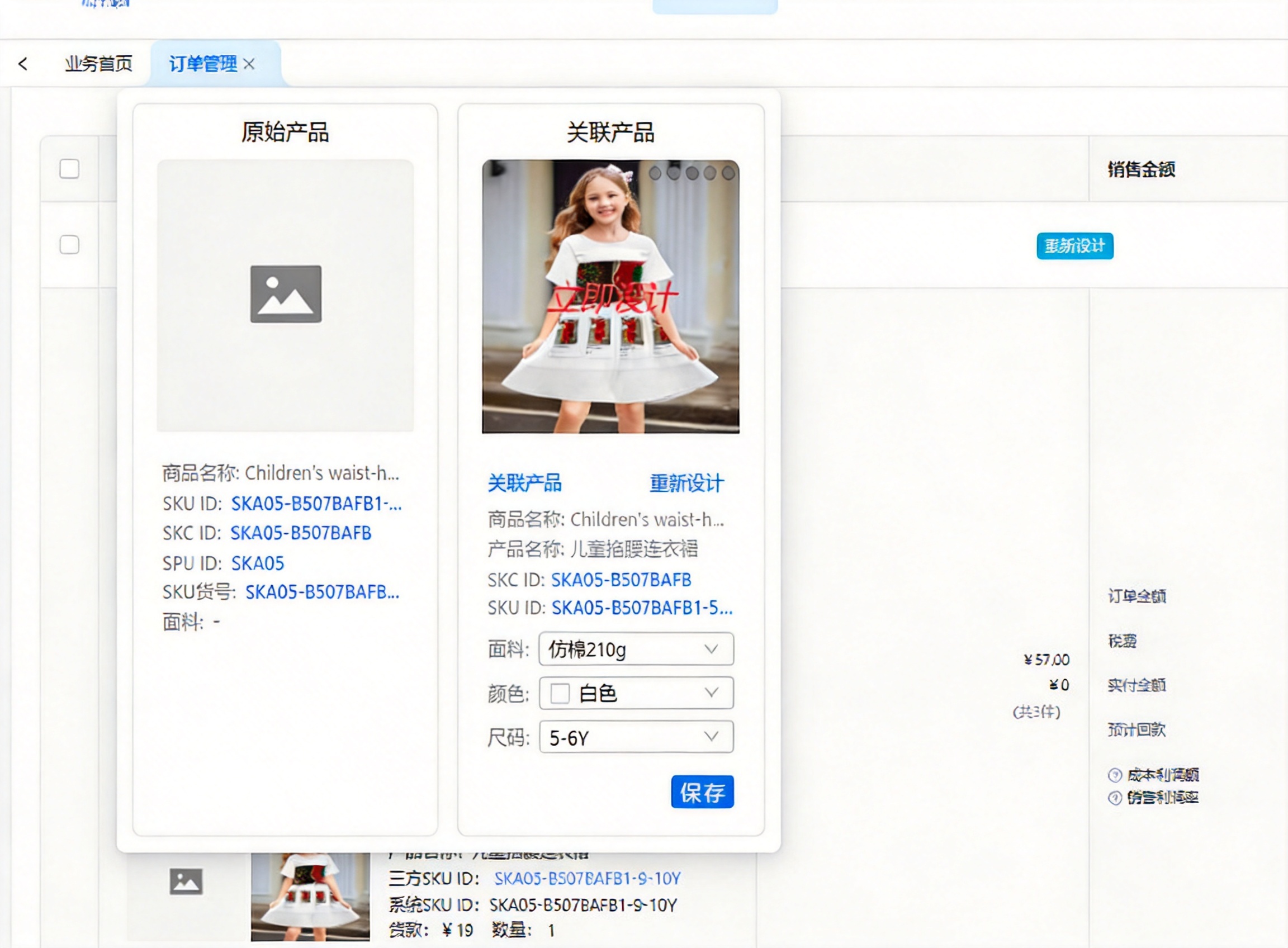Select the 订单管理 tab

coord(202,64)
